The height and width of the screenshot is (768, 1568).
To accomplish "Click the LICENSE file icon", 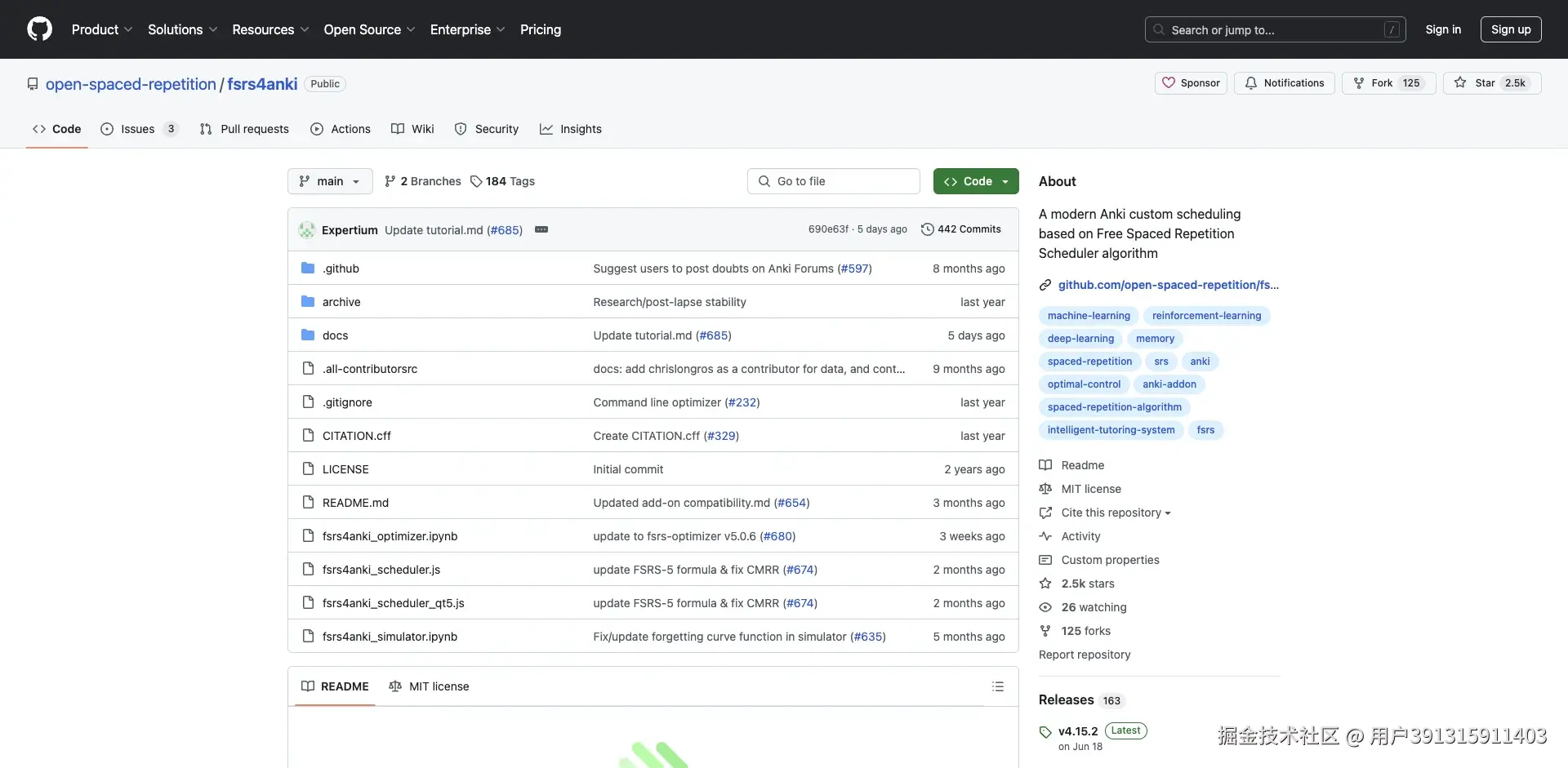I will click(308, 469).
